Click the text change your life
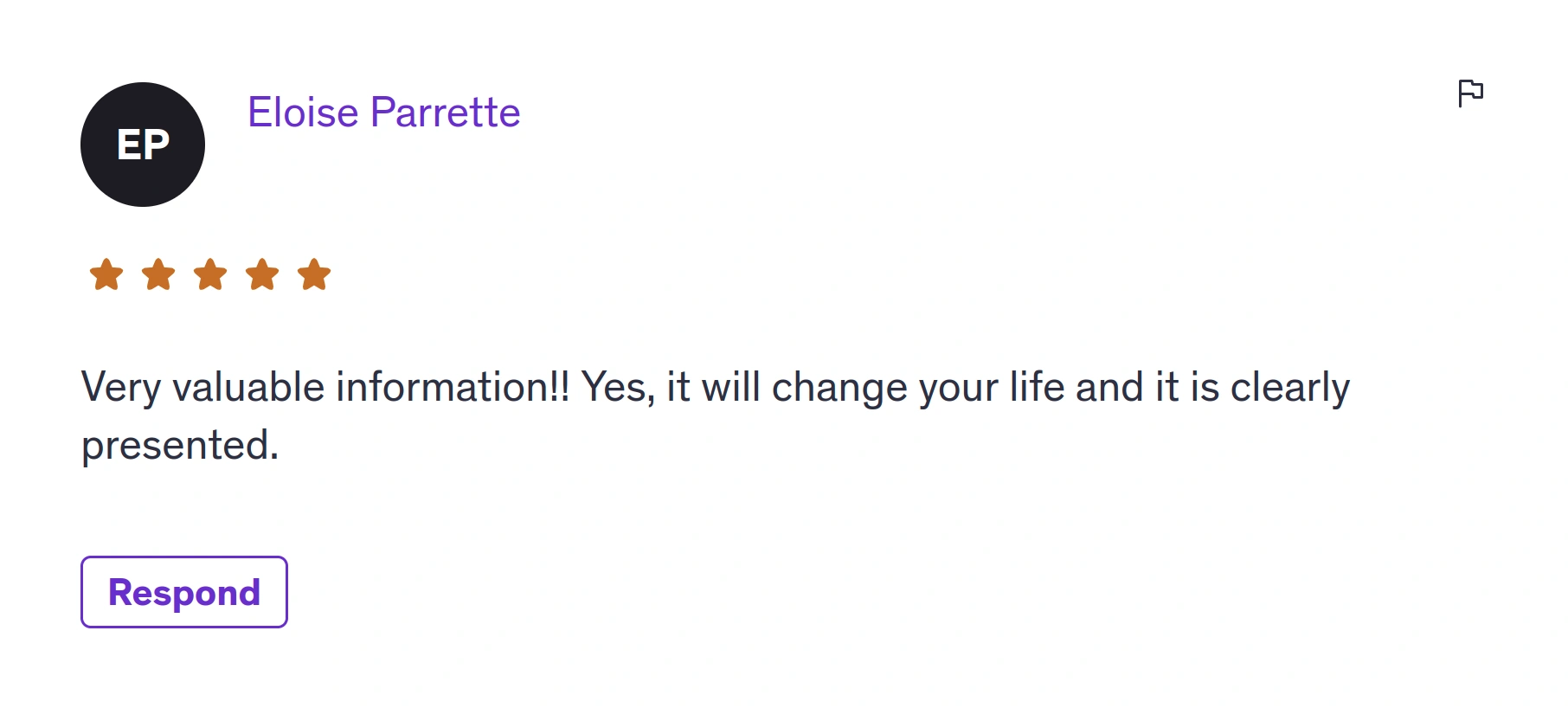Viewport: 1568px width, 708px height. click(917, 389)
